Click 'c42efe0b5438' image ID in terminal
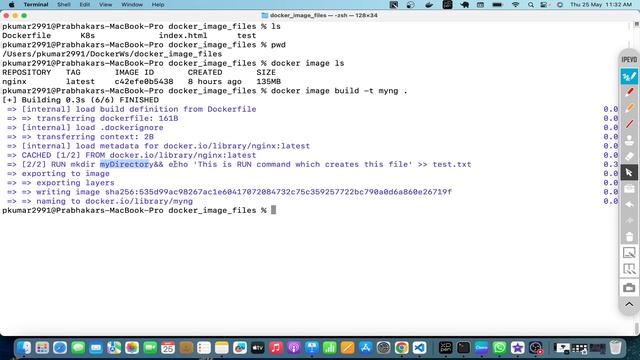 pos(144,82)
